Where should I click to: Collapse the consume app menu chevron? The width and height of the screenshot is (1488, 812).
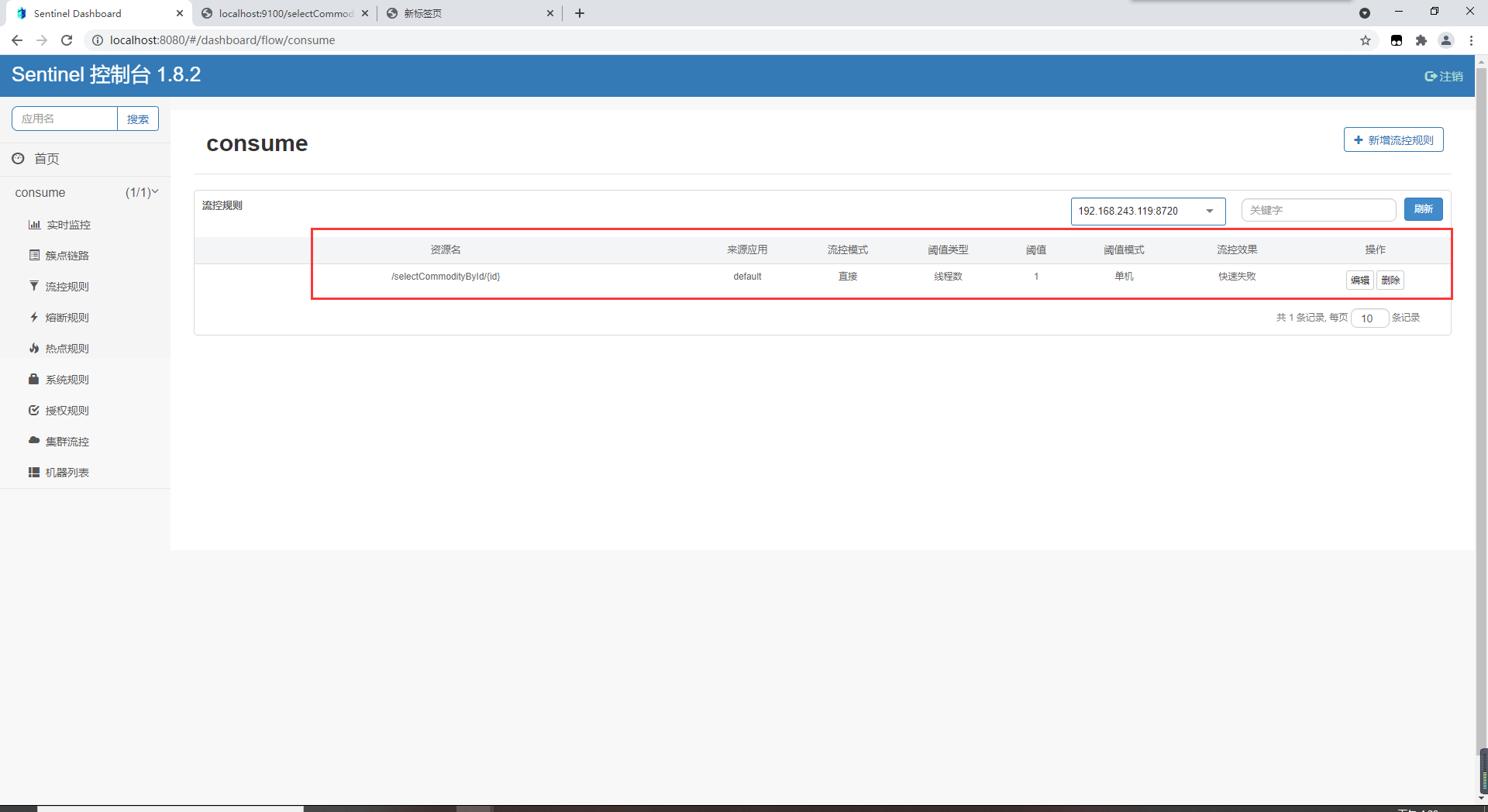coord(155,191)
